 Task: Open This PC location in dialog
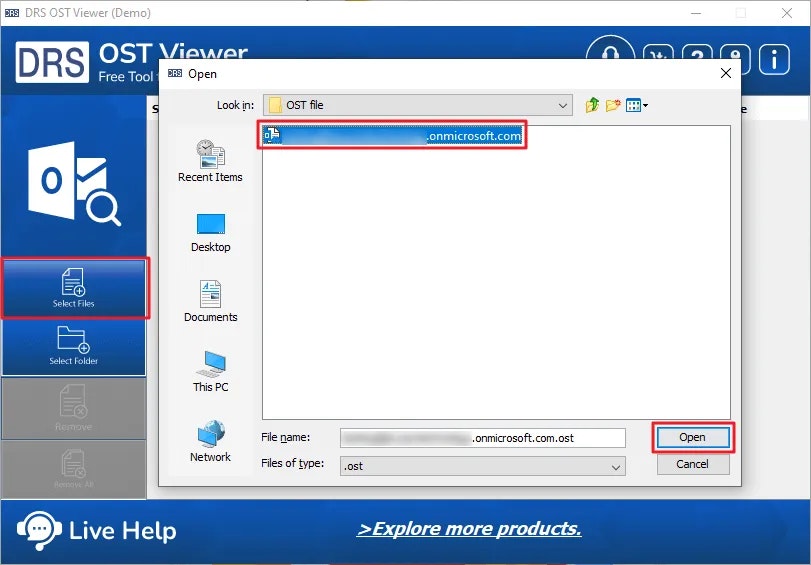[211, 371]
